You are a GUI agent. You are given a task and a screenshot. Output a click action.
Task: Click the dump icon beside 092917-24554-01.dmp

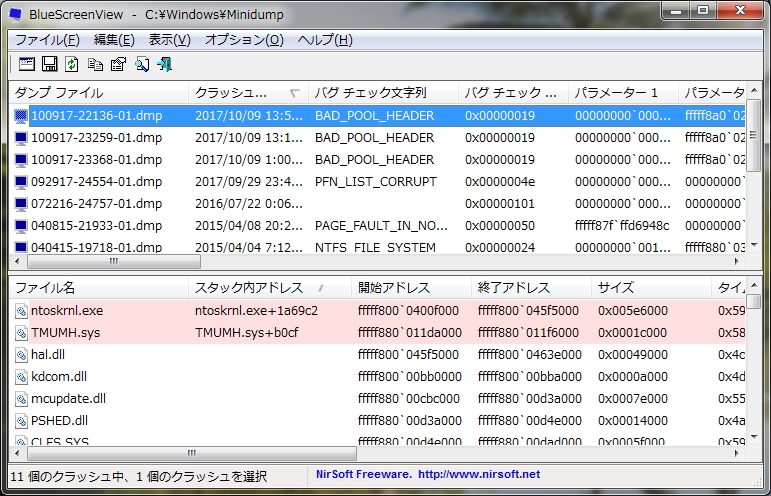click(x=21, y=182)
